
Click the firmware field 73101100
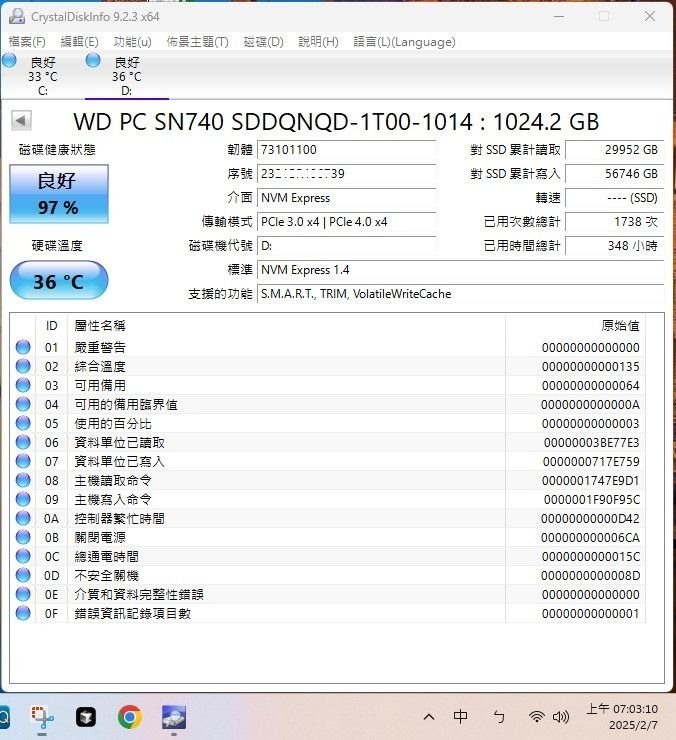pyautogui.click(x=346, y=150)
